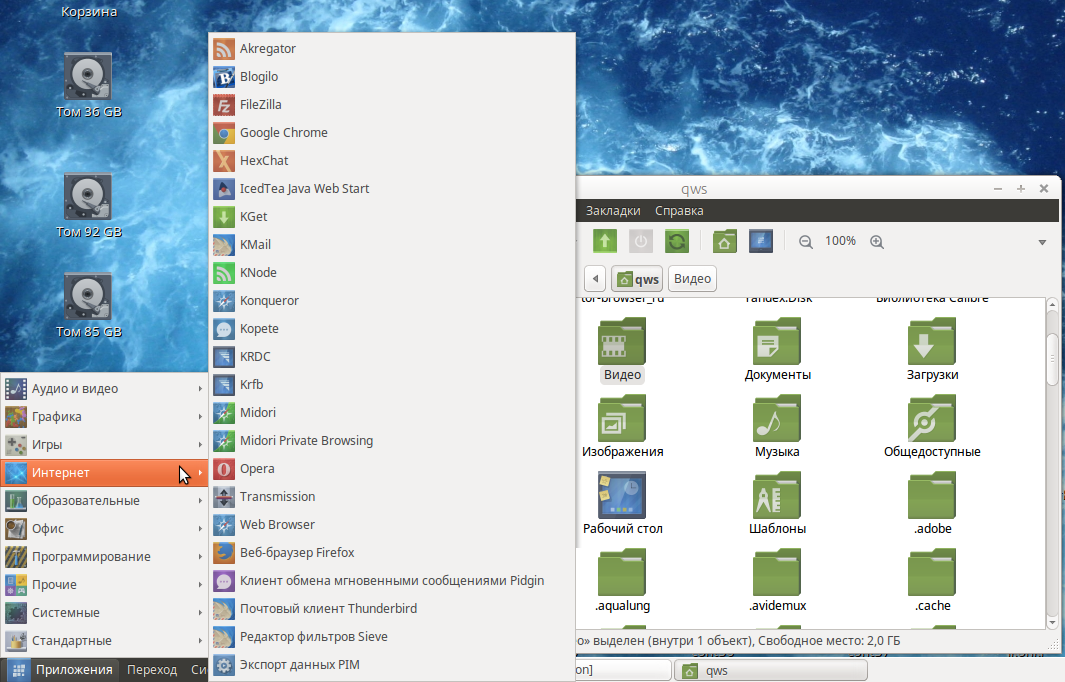Expand Аудио и видео submenu
The height and width of the screenshot is (682, 1065).
click(104, 389)
